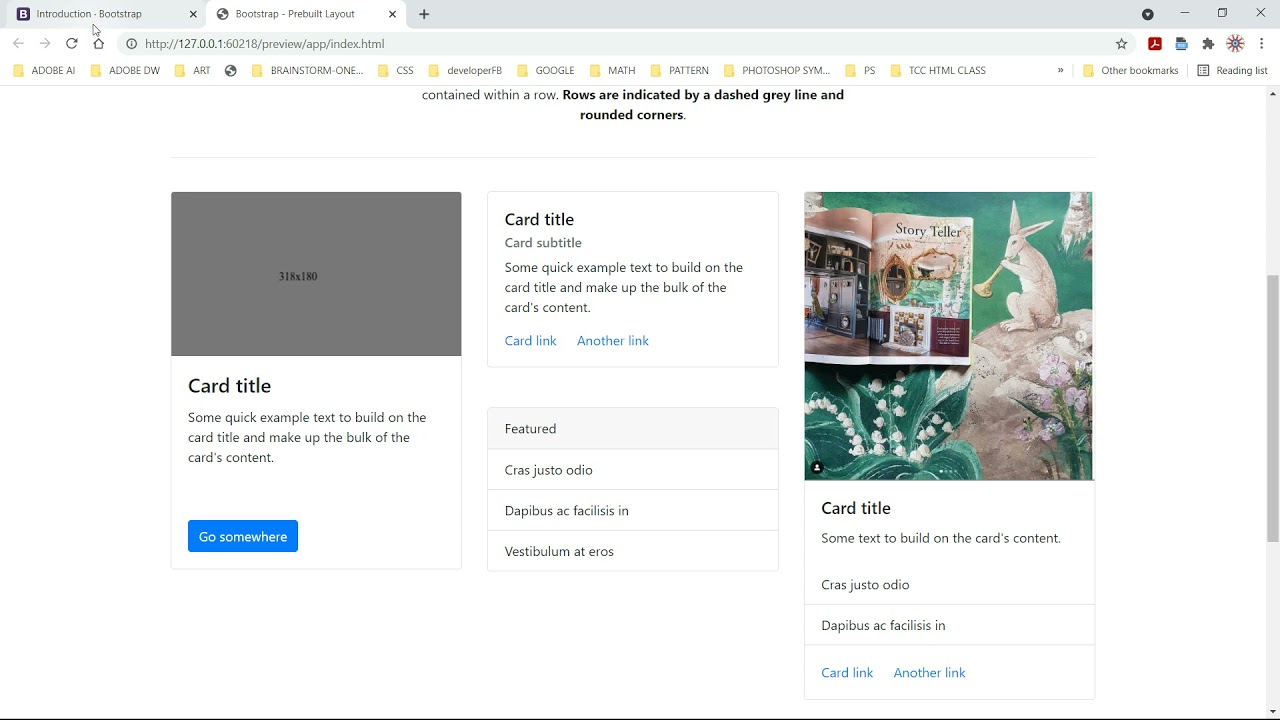Click scrollbar up arrow
This screenshot has width=1280, height=720.
(1273, 94)
